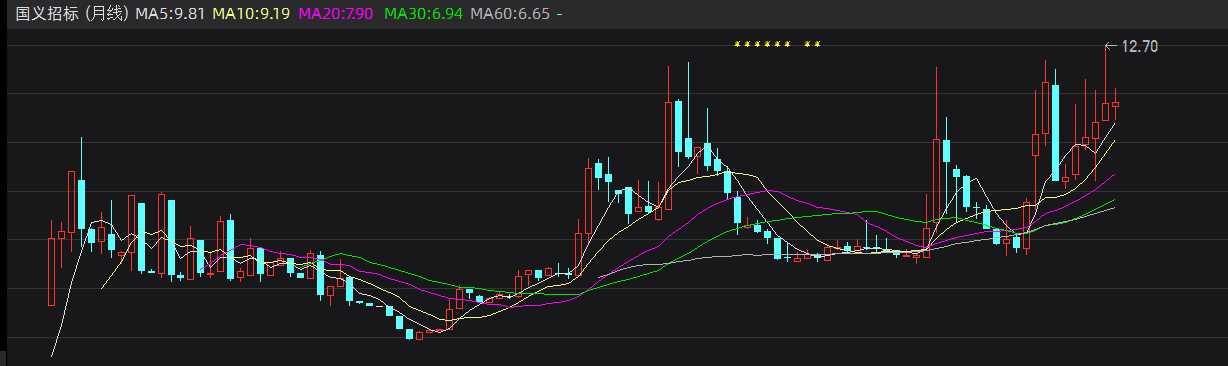Click the yellow star markers row

click(x=777, y=45)
